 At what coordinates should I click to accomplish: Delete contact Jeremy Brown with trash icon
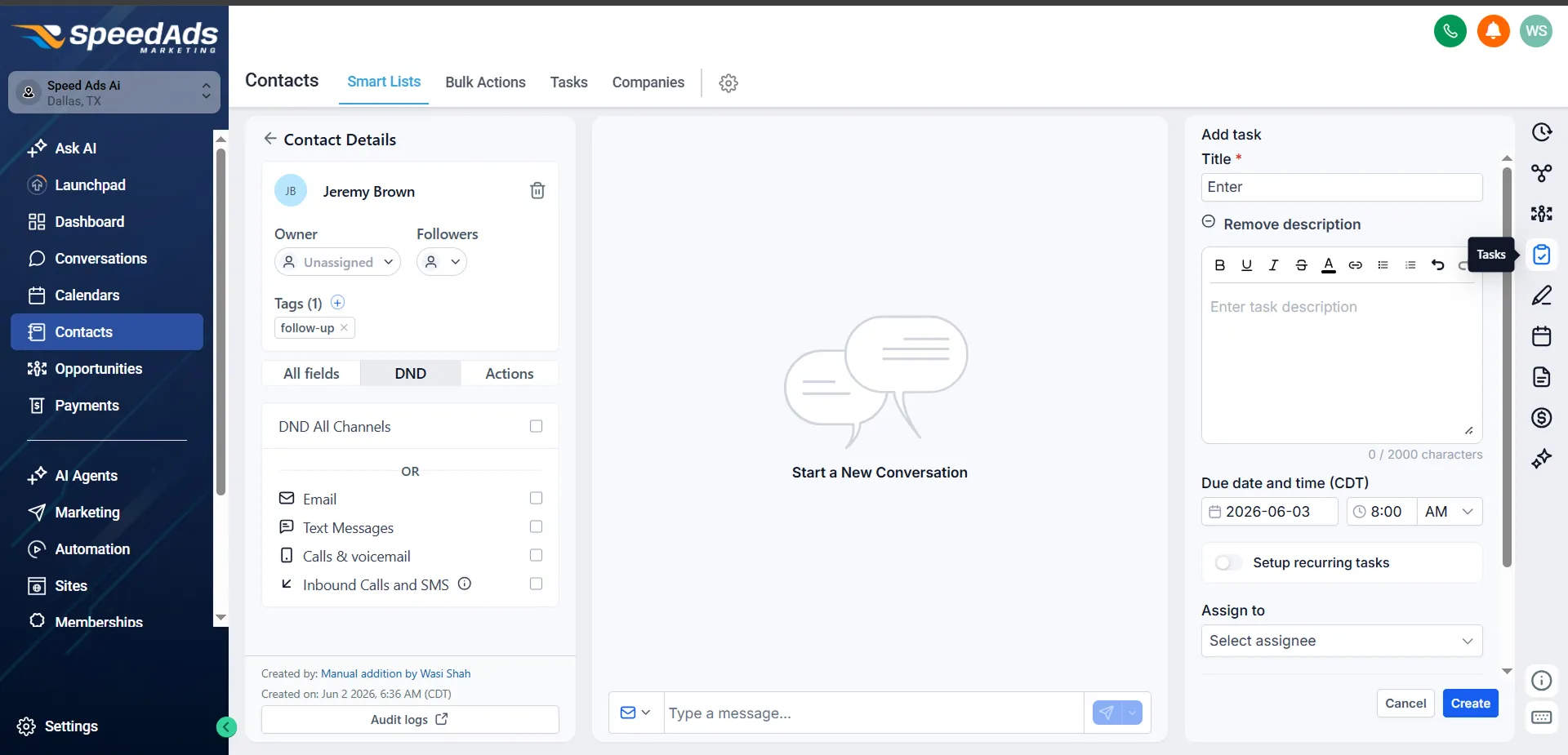537,190
